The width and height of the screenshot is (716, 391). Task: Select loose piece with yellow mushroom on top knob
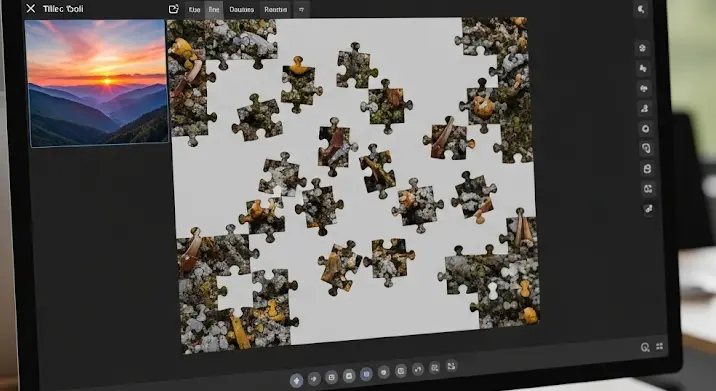point(300,85)
